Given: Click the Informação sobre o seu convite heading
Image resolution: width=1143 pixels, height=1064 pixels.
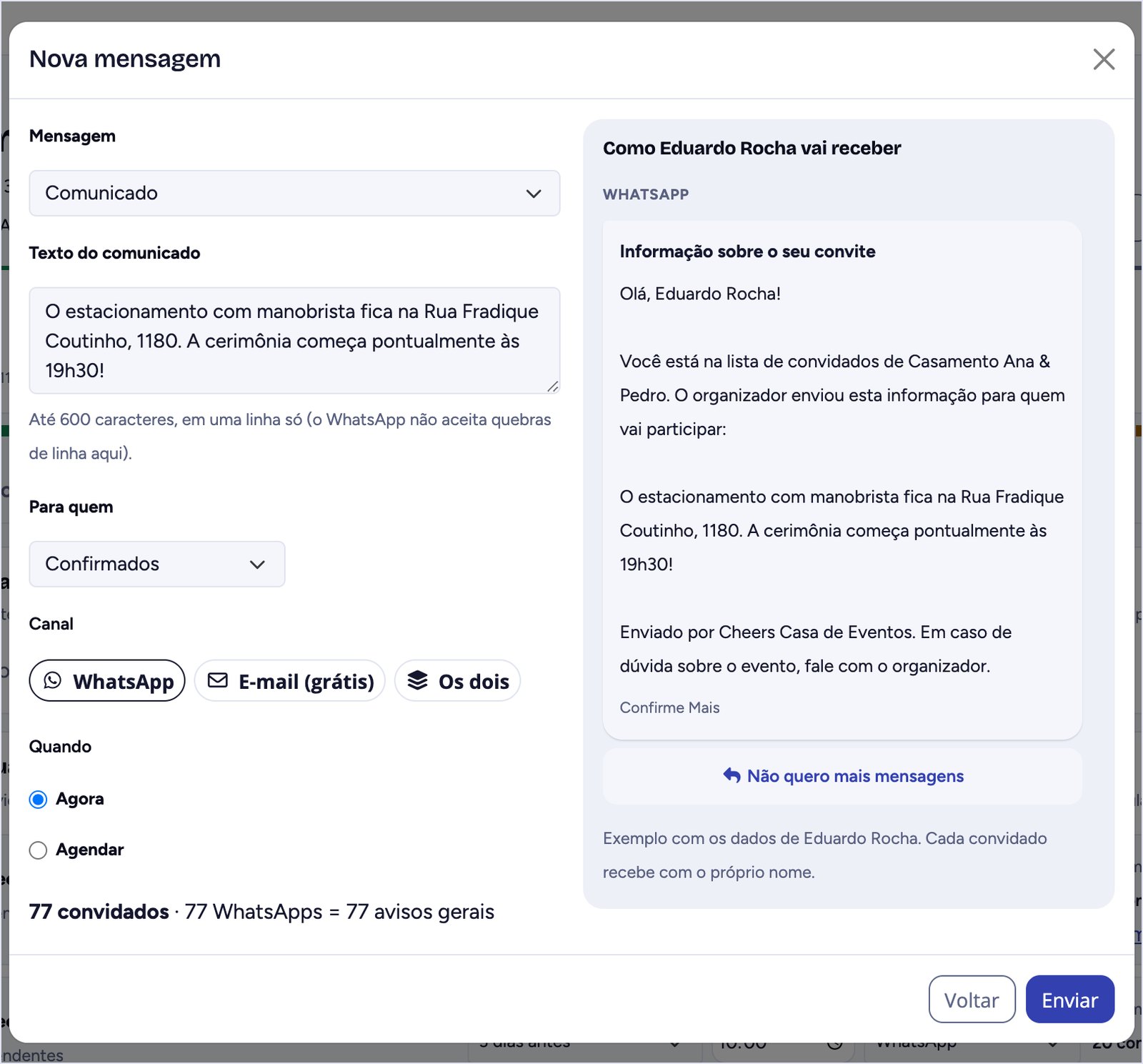Looking at the screenshot, I should tap(747, 252).
